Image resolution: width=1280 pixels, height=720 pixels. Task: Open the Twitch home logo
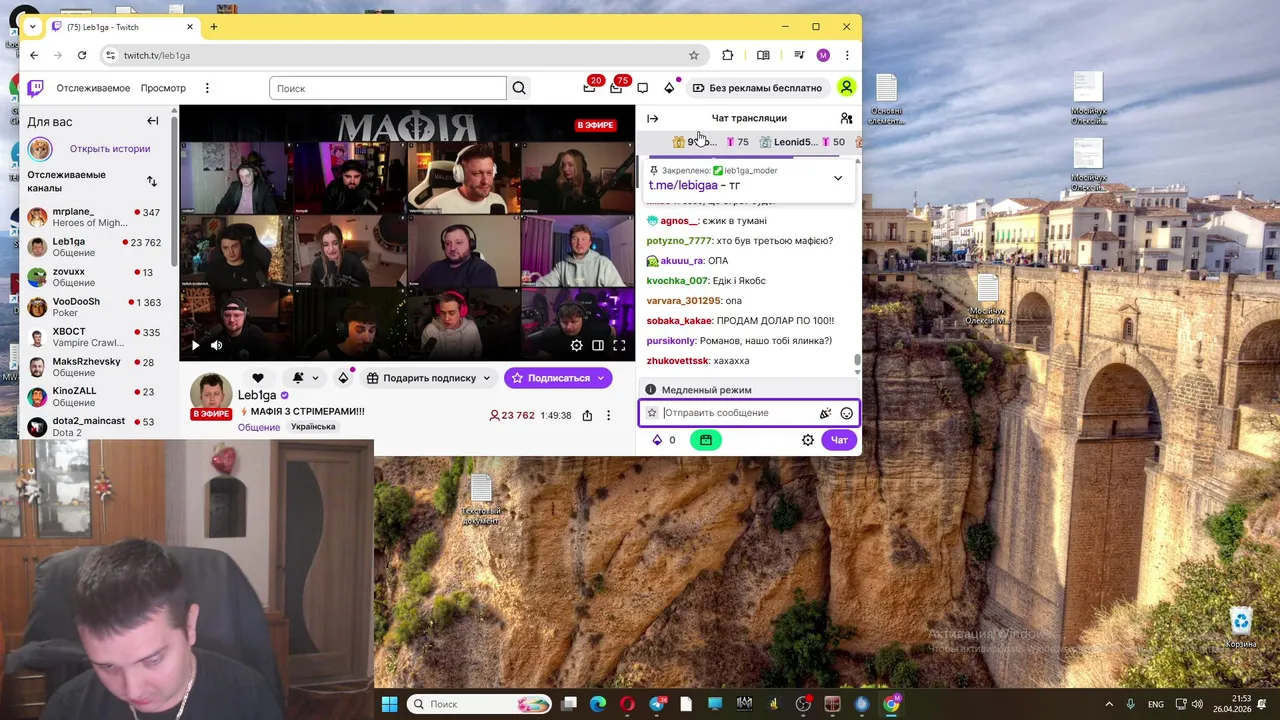35,88
